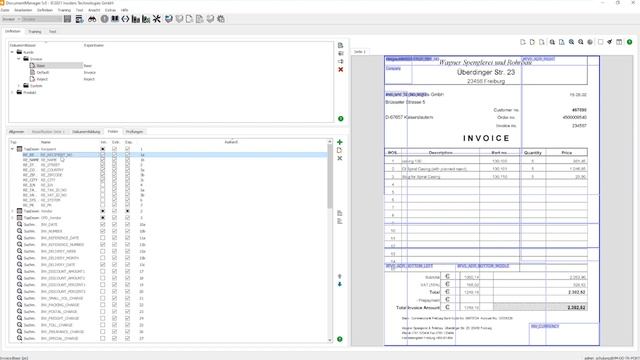
Task: Click green help icon below fields list
Action: [340, 339]
